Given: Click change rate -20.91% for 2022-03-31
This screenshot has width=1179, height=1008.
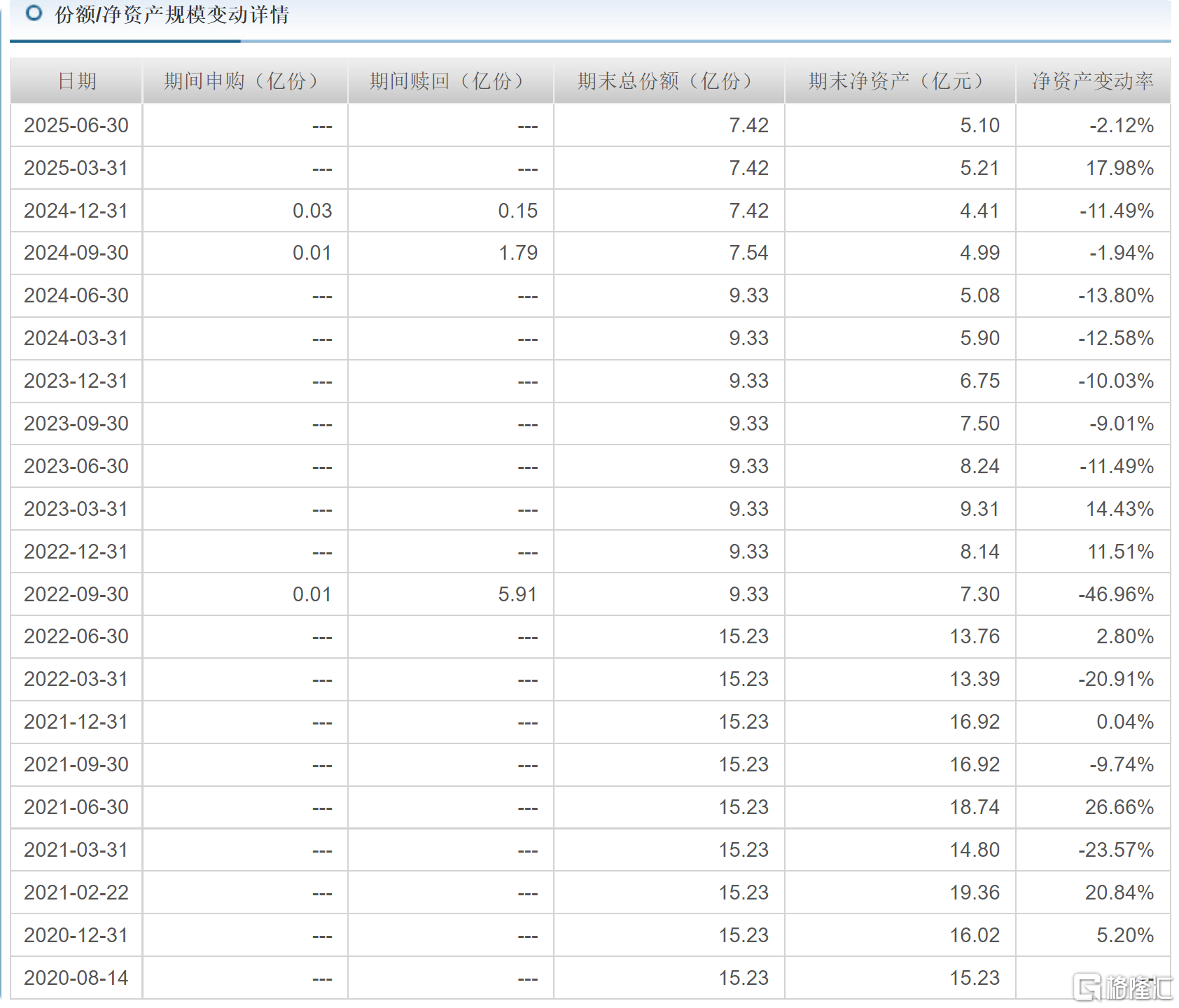Looking at the screenshot, I should click(x=1116, y=679).
